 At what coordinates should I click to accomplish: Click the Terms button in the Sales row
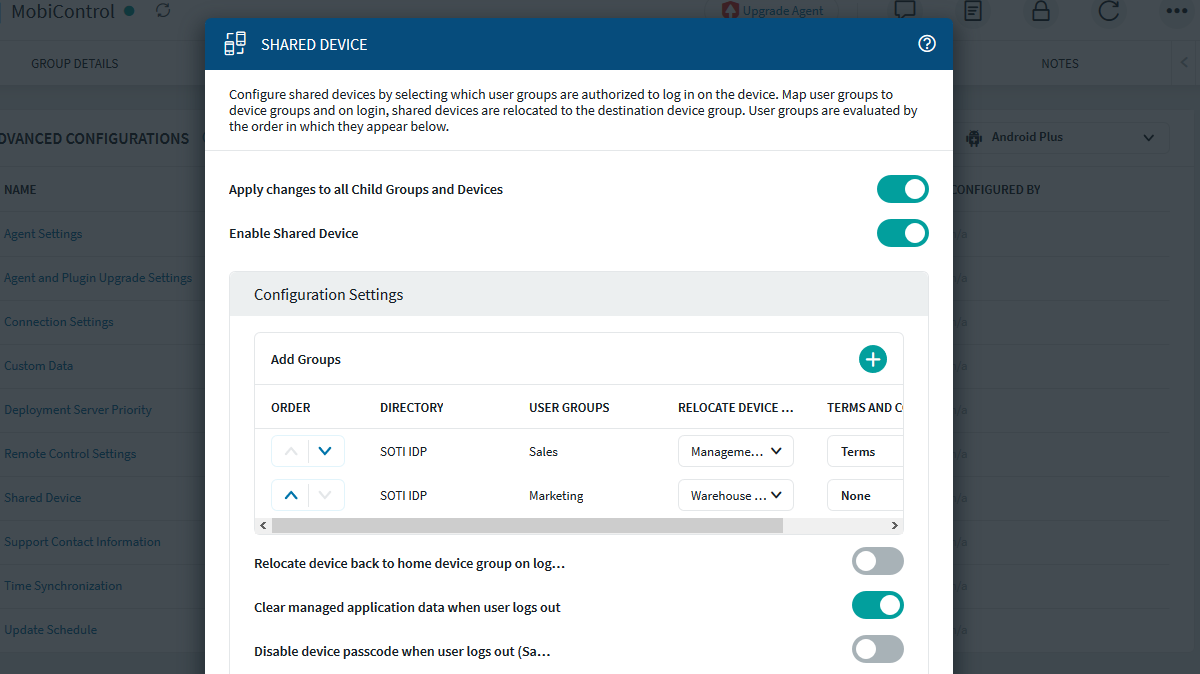pos(864,451)
